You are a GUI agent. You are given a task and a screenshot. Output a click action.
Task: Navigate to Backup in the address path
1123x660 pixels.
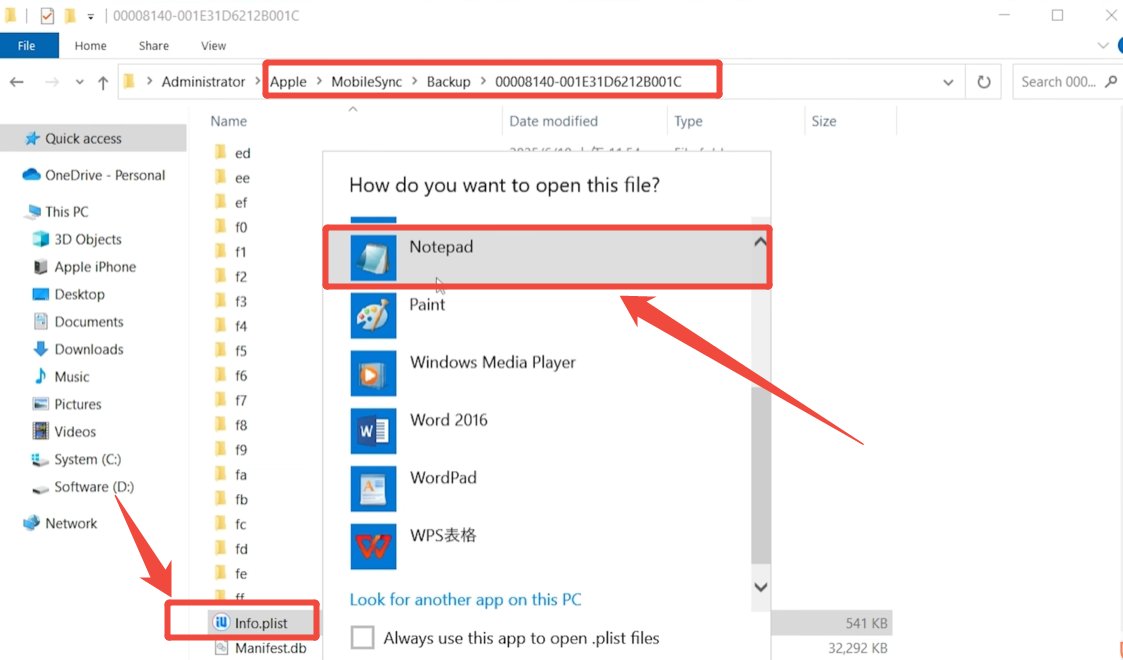pyautogui.click(x=448, y=82)
